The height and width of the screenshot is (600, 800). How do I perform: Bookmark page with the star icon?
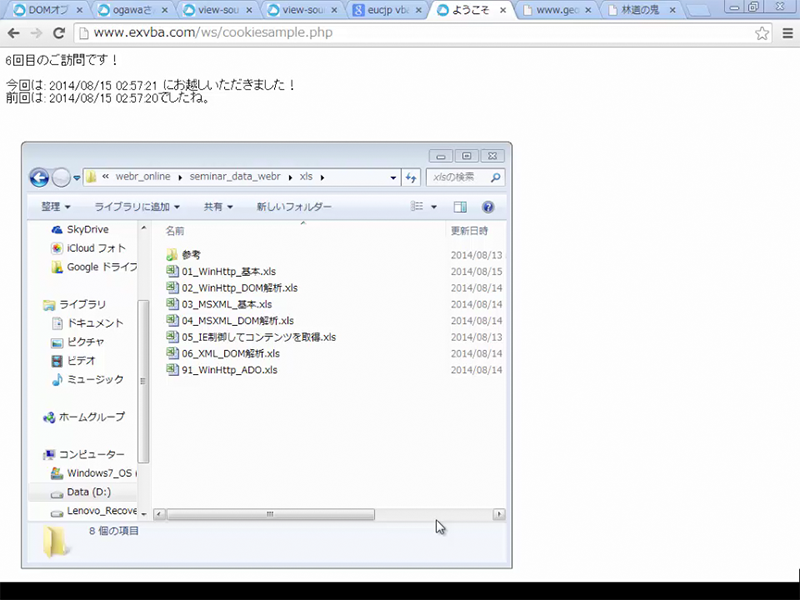[x=762, y=33]
